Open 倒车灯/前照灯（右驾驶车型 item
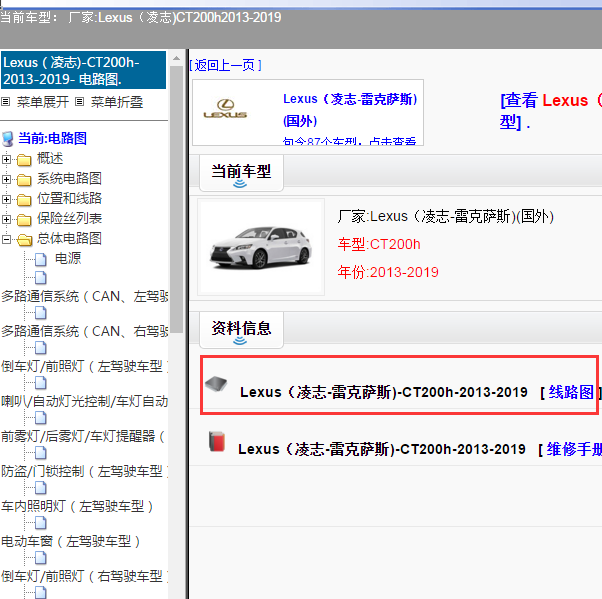 (x=84, y=576)
